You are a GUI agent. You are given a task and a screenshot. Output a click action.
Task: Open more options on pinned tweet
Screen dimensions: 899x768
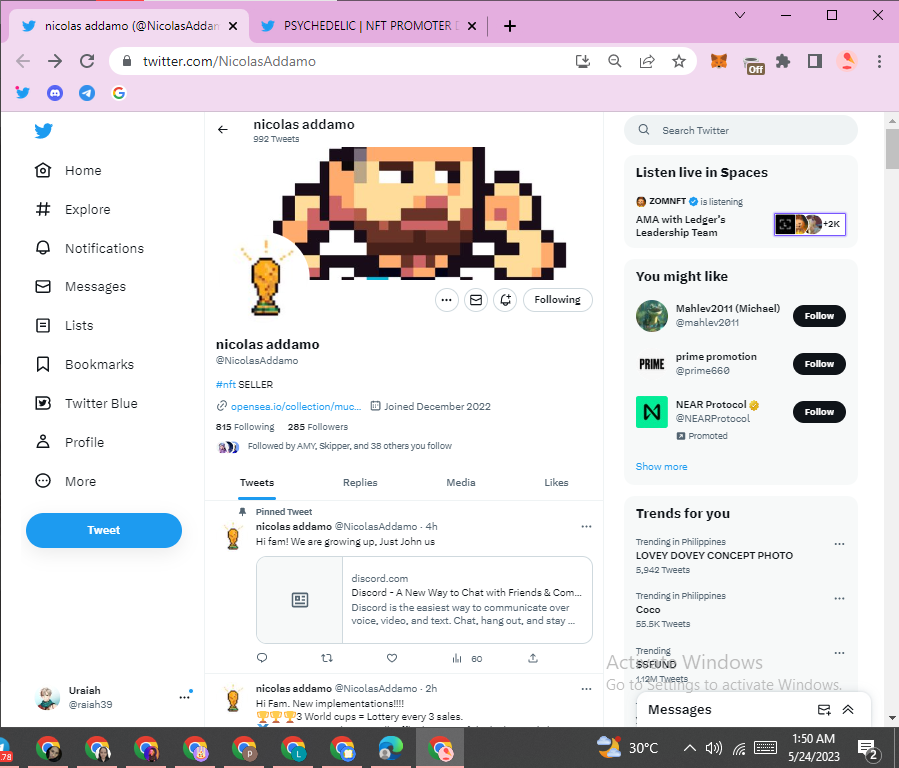(x=586, y=526)
